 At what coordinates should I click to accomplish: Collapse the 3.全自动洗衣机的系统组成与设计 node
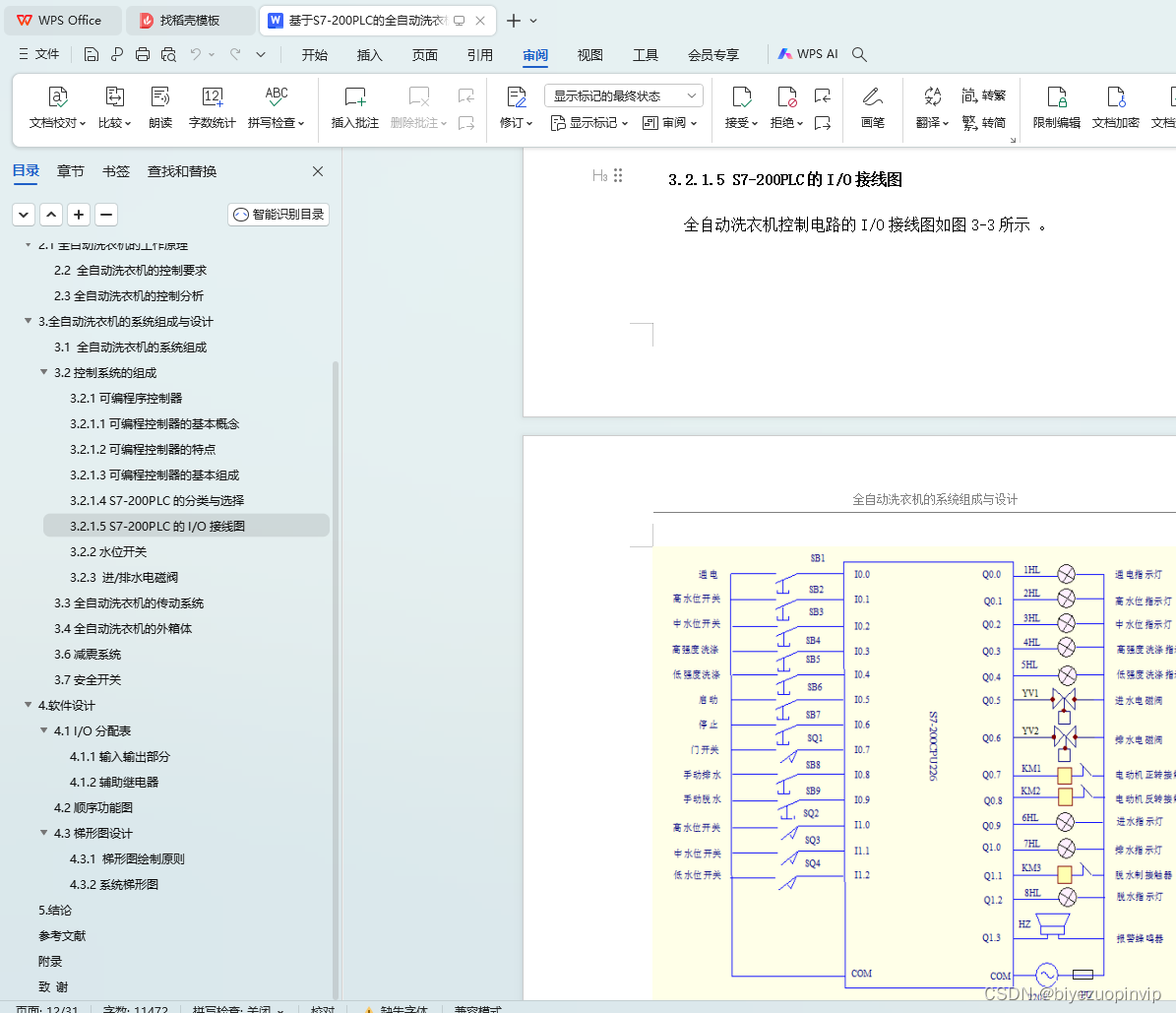point(28,321)
